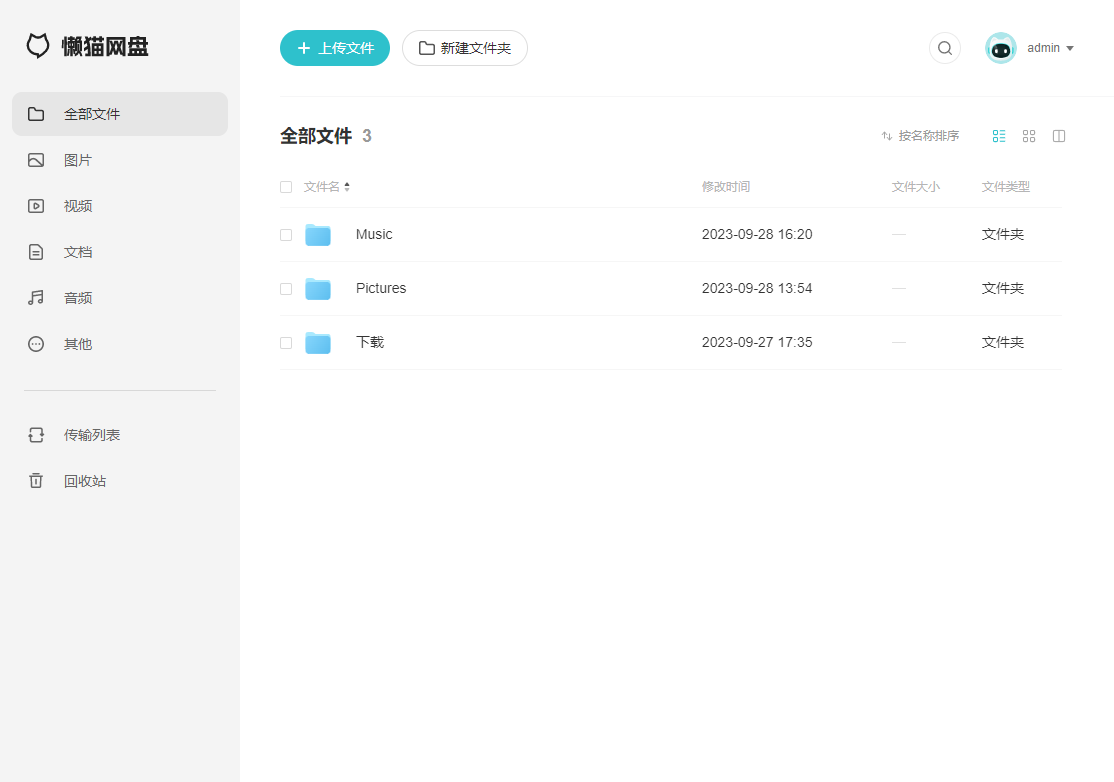This screenshot has width=1114, height=782.
Task: Open the 按名称排序 sort menu
Action: point(920,136)
